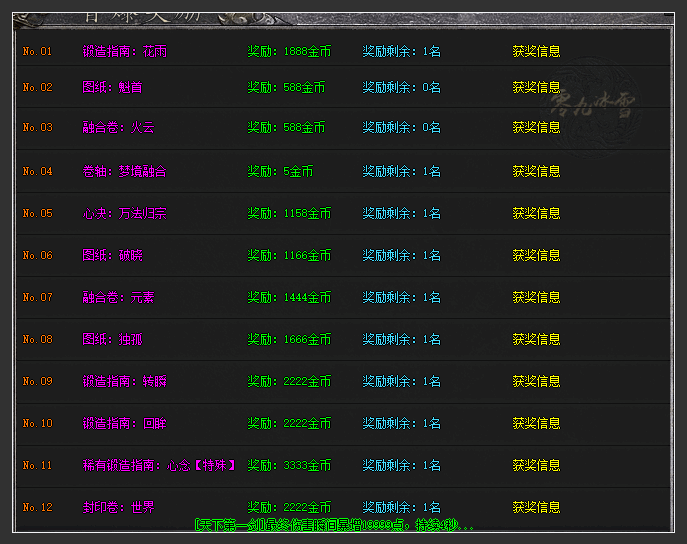This screenshot has height=544, width=687.
Task: Open 获奖信息 for No.01 花雨
Action: [536, 51]
